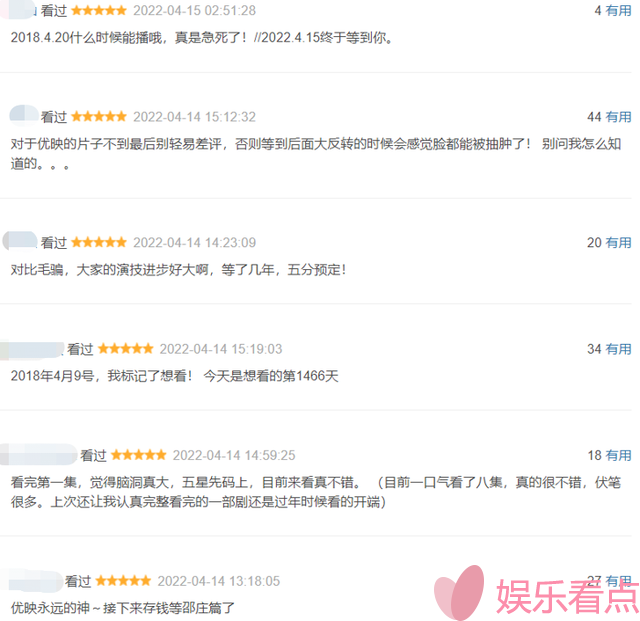Open the blurred reviewer name beside 15:19:03
This screenshot has height=621, width=640.
31,349
